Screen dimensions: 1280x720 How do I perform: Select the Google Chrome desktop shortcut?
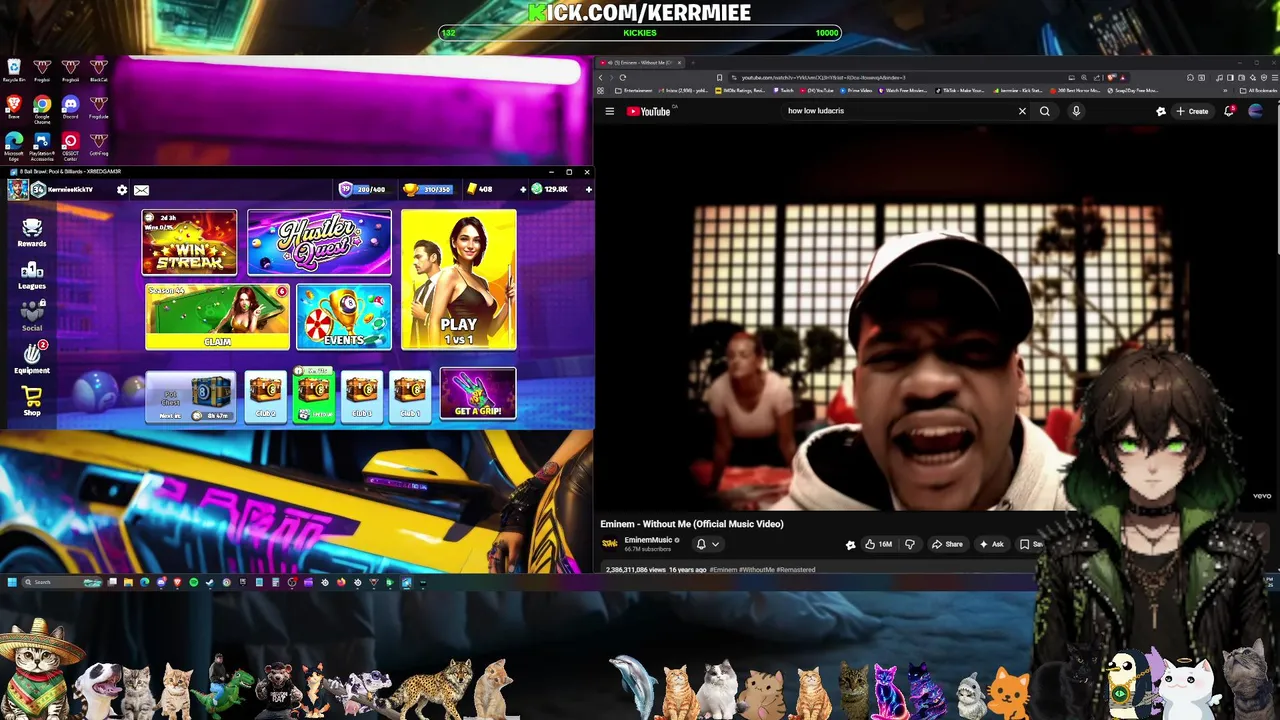tap(42, 108)
